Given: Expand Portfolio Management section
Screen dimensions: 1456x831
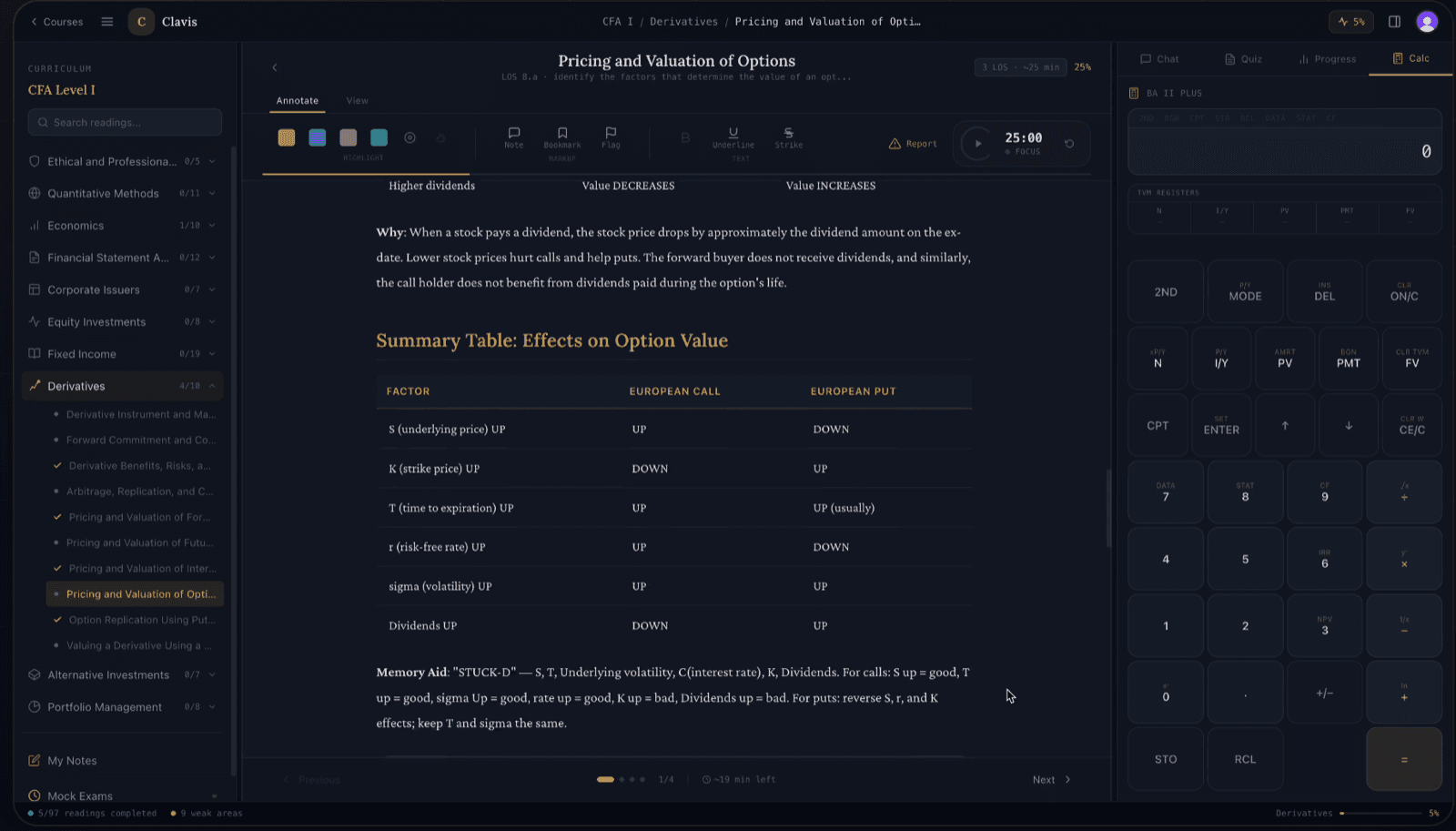Looking at the screenshot, I should 123,707.
